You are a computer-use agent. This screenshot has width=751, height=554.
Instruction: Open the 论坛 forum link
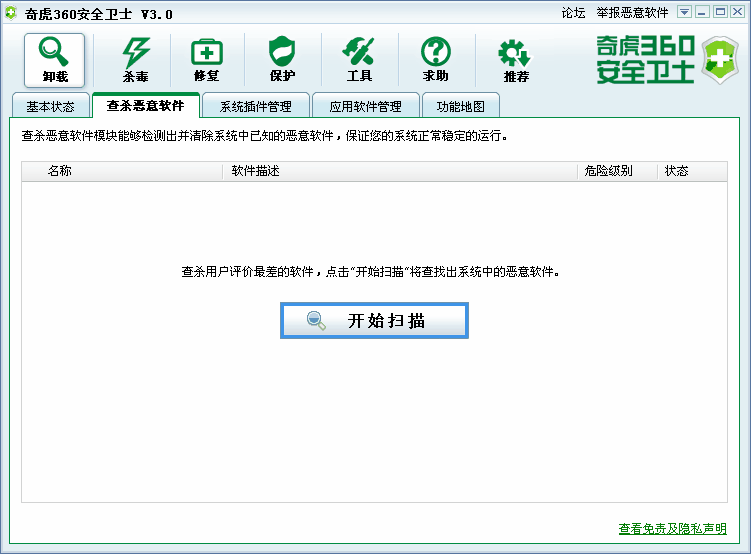(573, 13)
